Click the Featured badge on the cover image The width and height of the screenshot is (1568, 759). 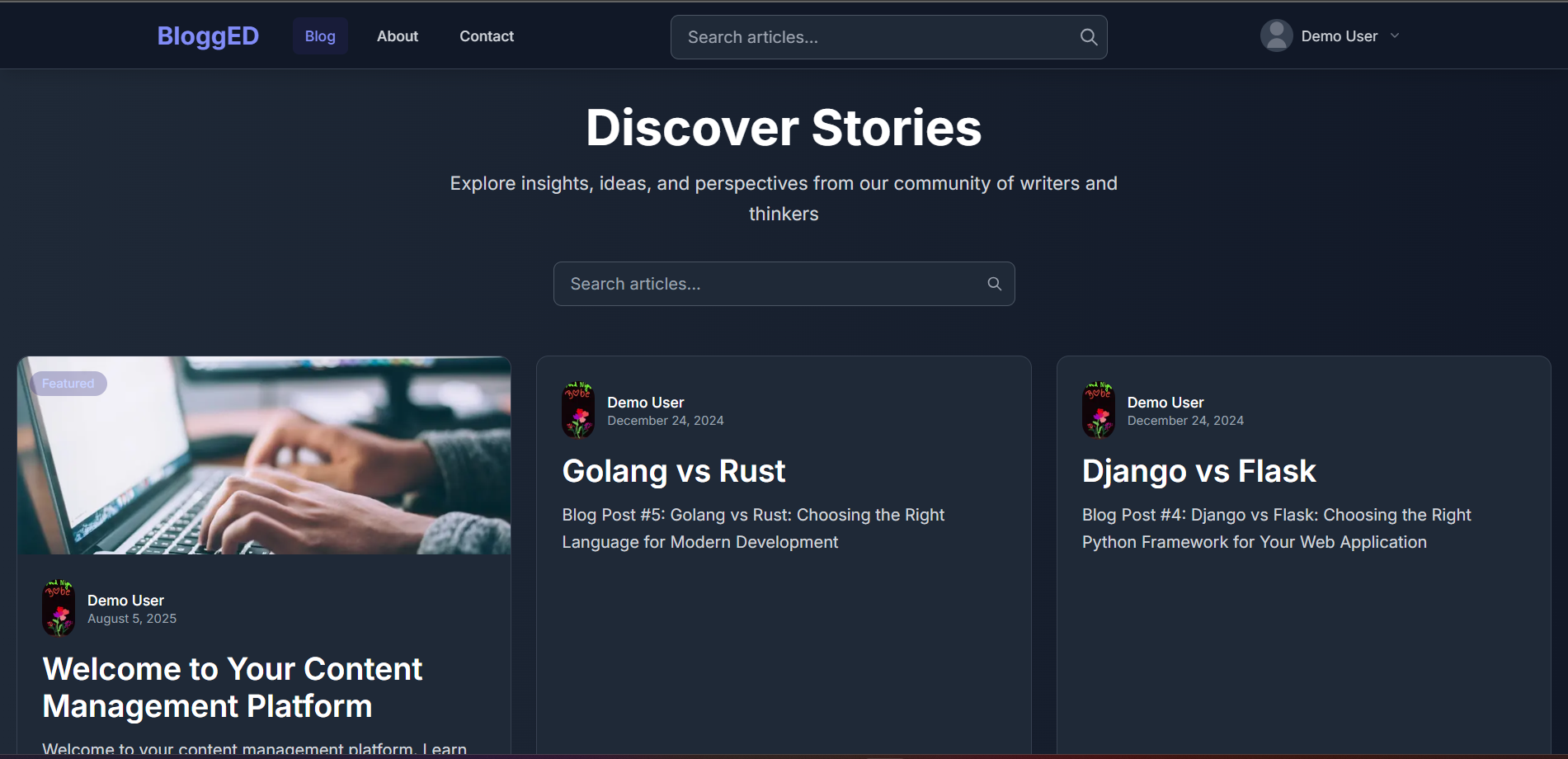point(68,383)
